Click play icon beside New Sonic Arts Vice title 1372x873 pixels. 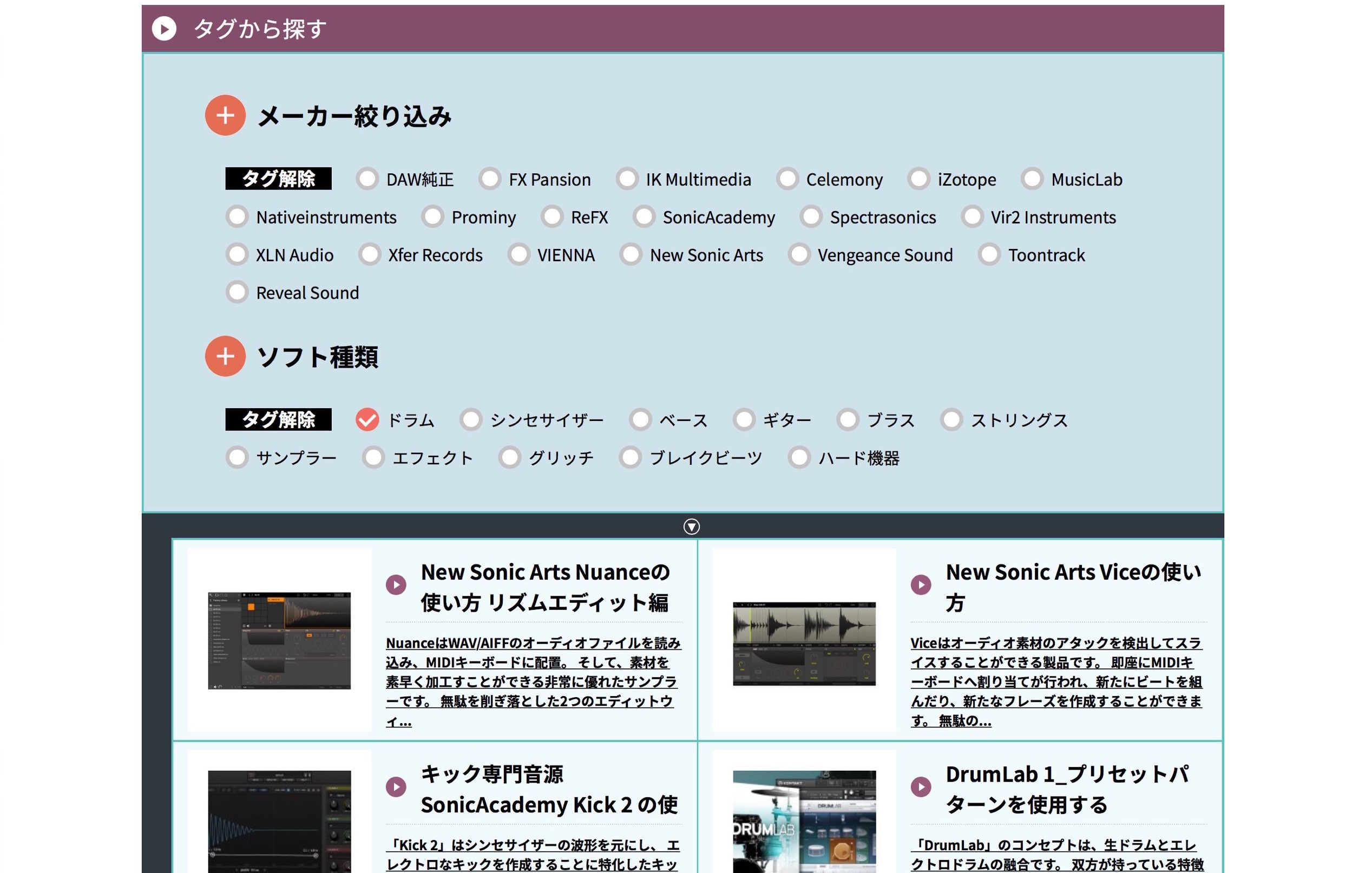pyautogui.click(x=921, y=585)
